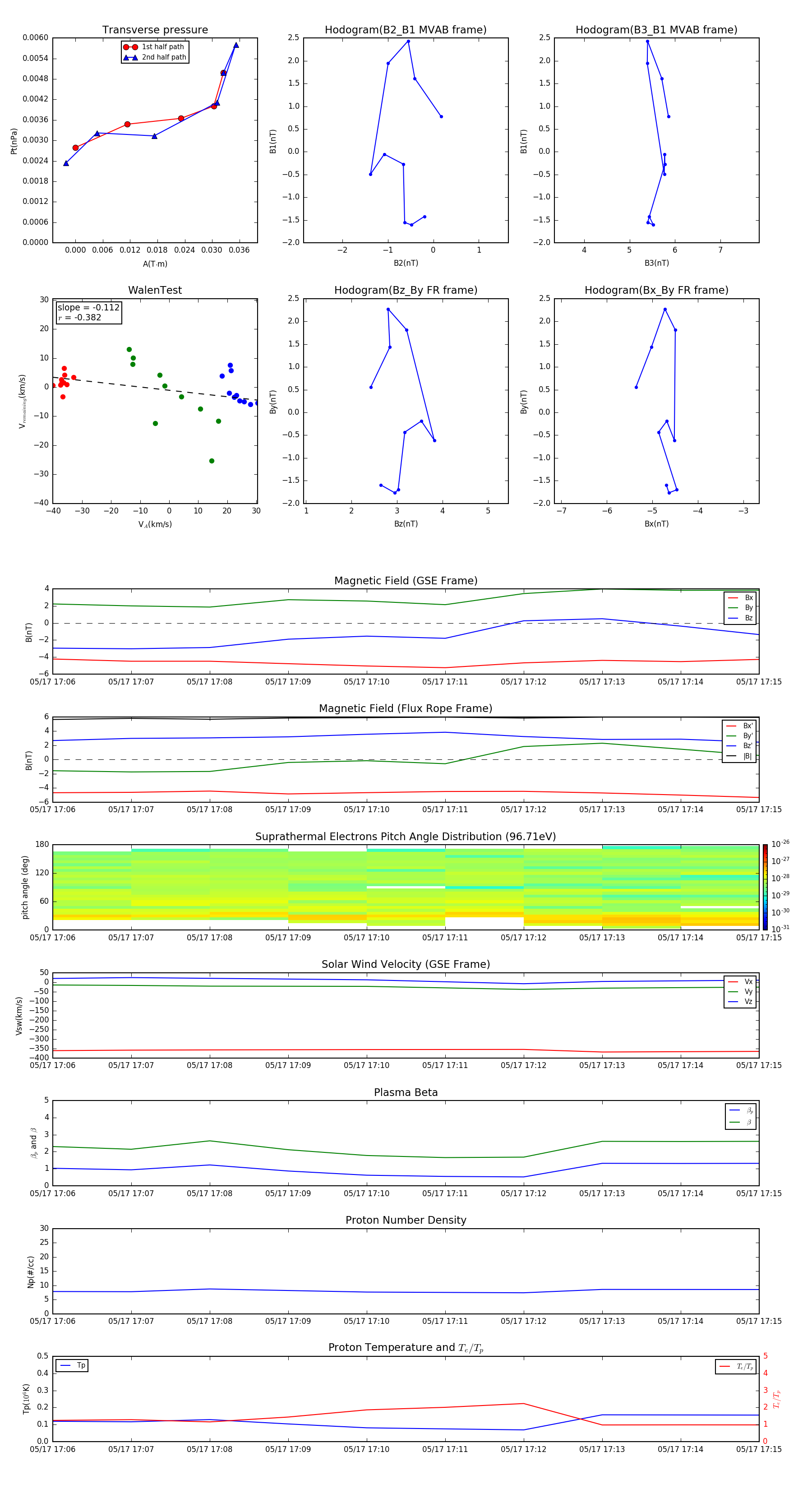Select the 'Tp' legend entry
The image size is (812, 1489).
click(72, 1365)
